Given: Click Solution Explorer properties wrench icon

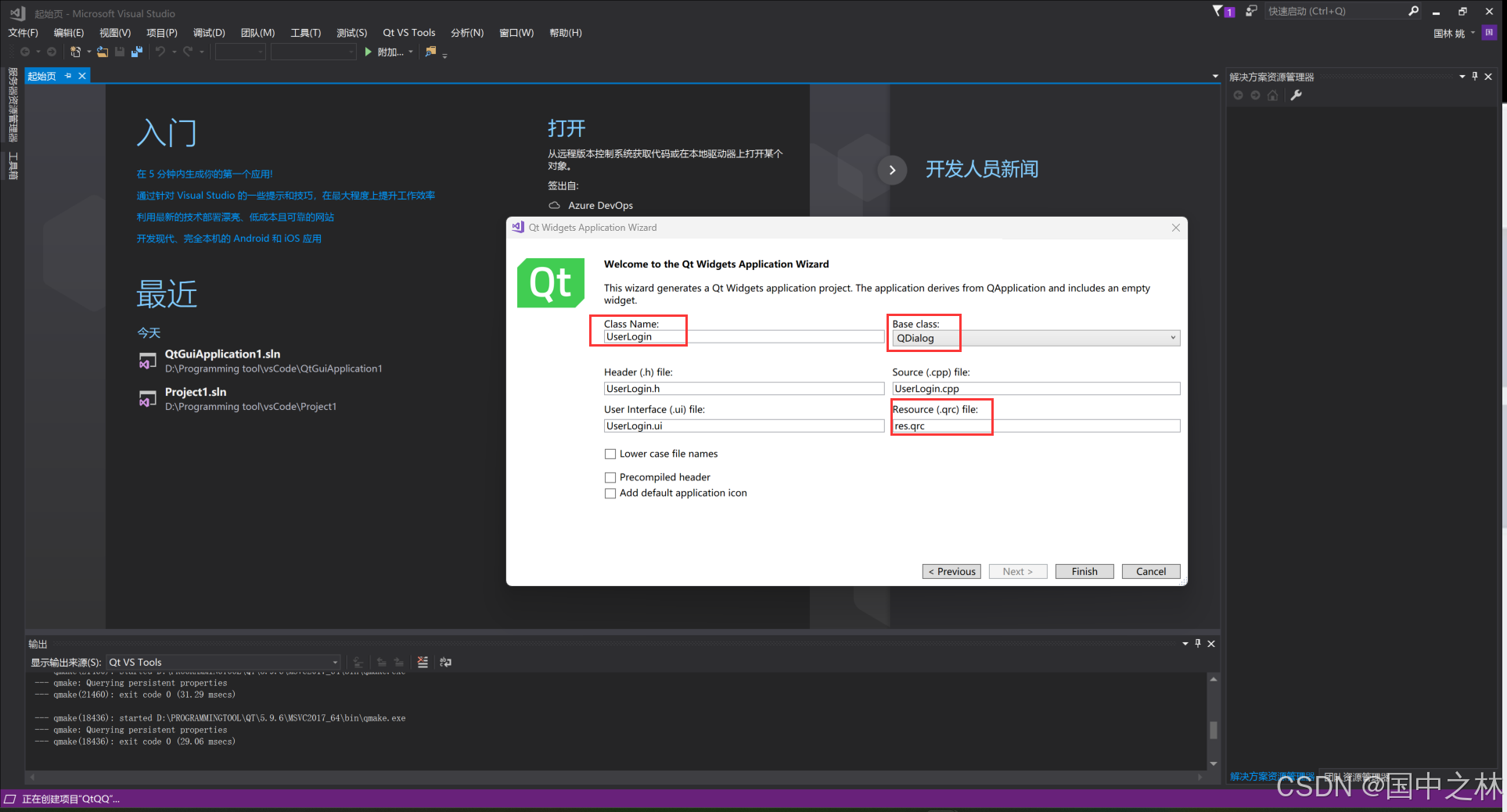Looking at the screenshot, I should (x=1296, y=95).
